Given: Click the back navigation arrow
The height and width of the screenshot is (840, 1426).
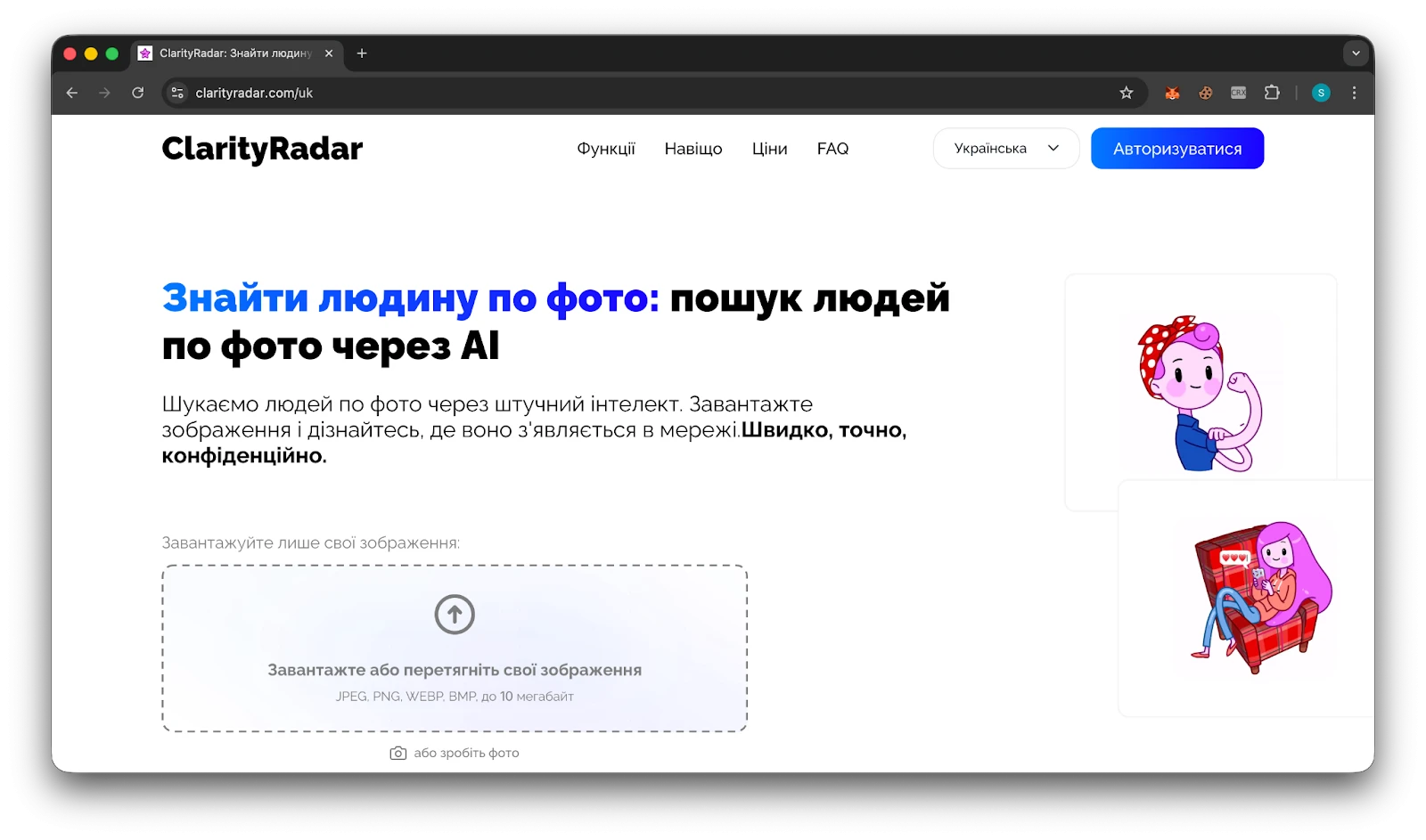Looking at the screenshot, I should 71,92.
